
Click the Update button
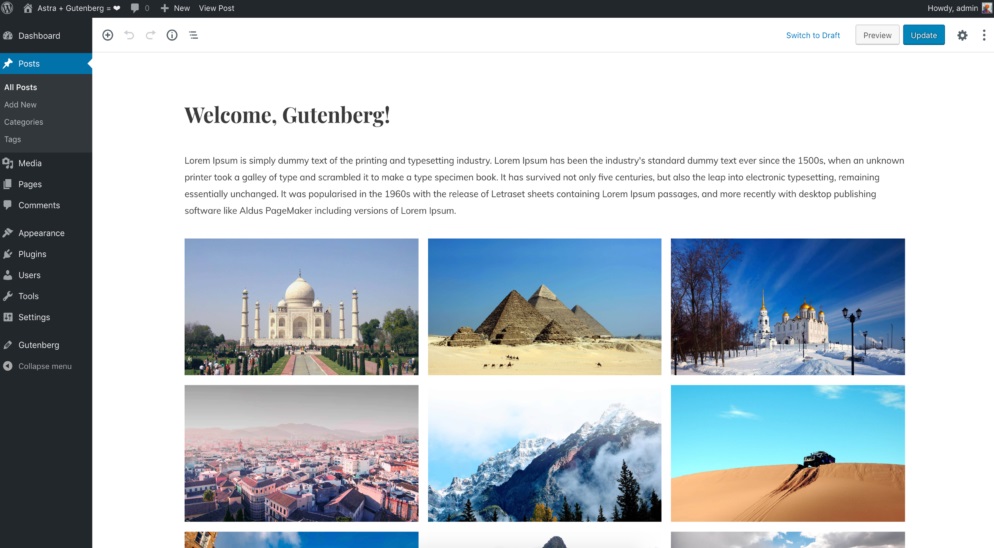(924, 35)
